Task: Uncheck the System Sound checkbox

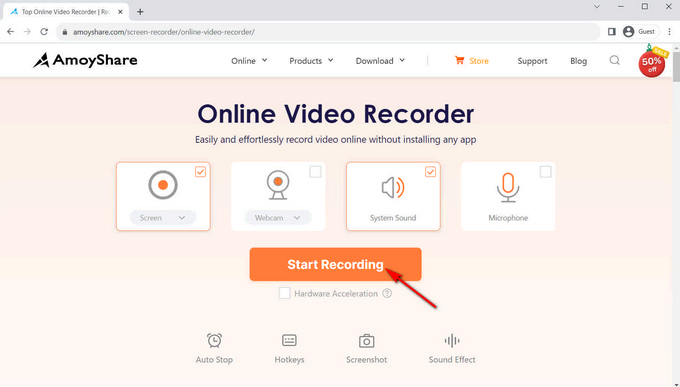Action: tap(430, 172)
